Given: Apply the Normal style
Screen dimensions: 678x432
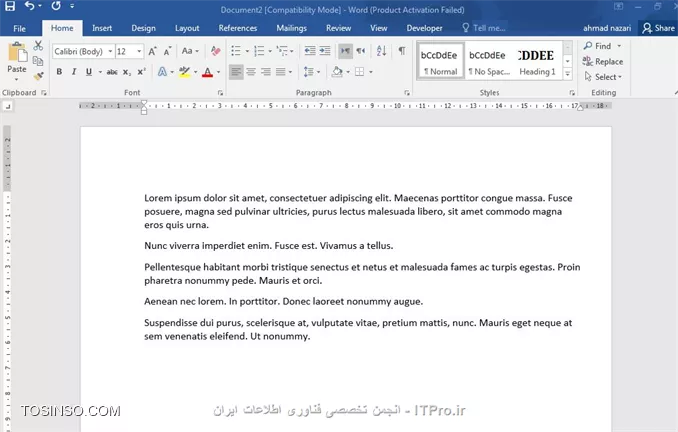Looking at the screenshot, I should point(440,61).
